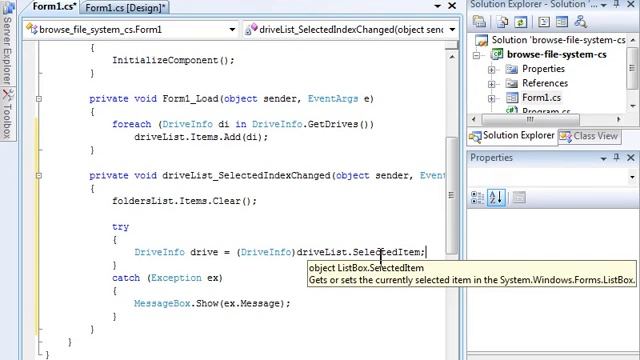The height and width of the screenshot is (360, 640).
Task: Select Form1.cs in Solution Explorer
Action: [541, 98]
